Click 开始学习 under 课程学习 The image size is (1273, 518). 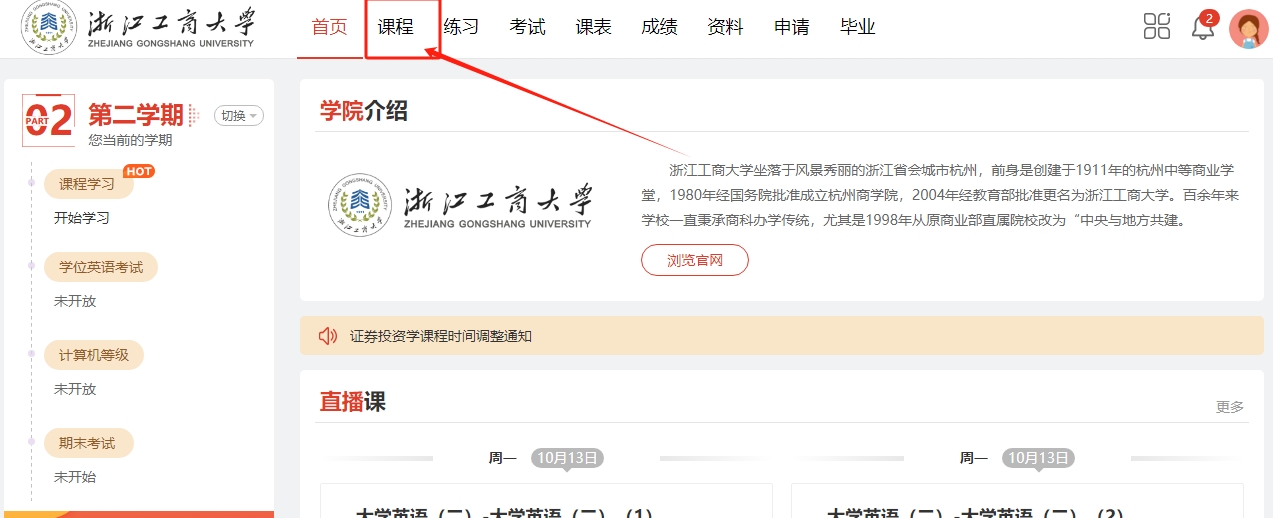click(x=82, y=217)
